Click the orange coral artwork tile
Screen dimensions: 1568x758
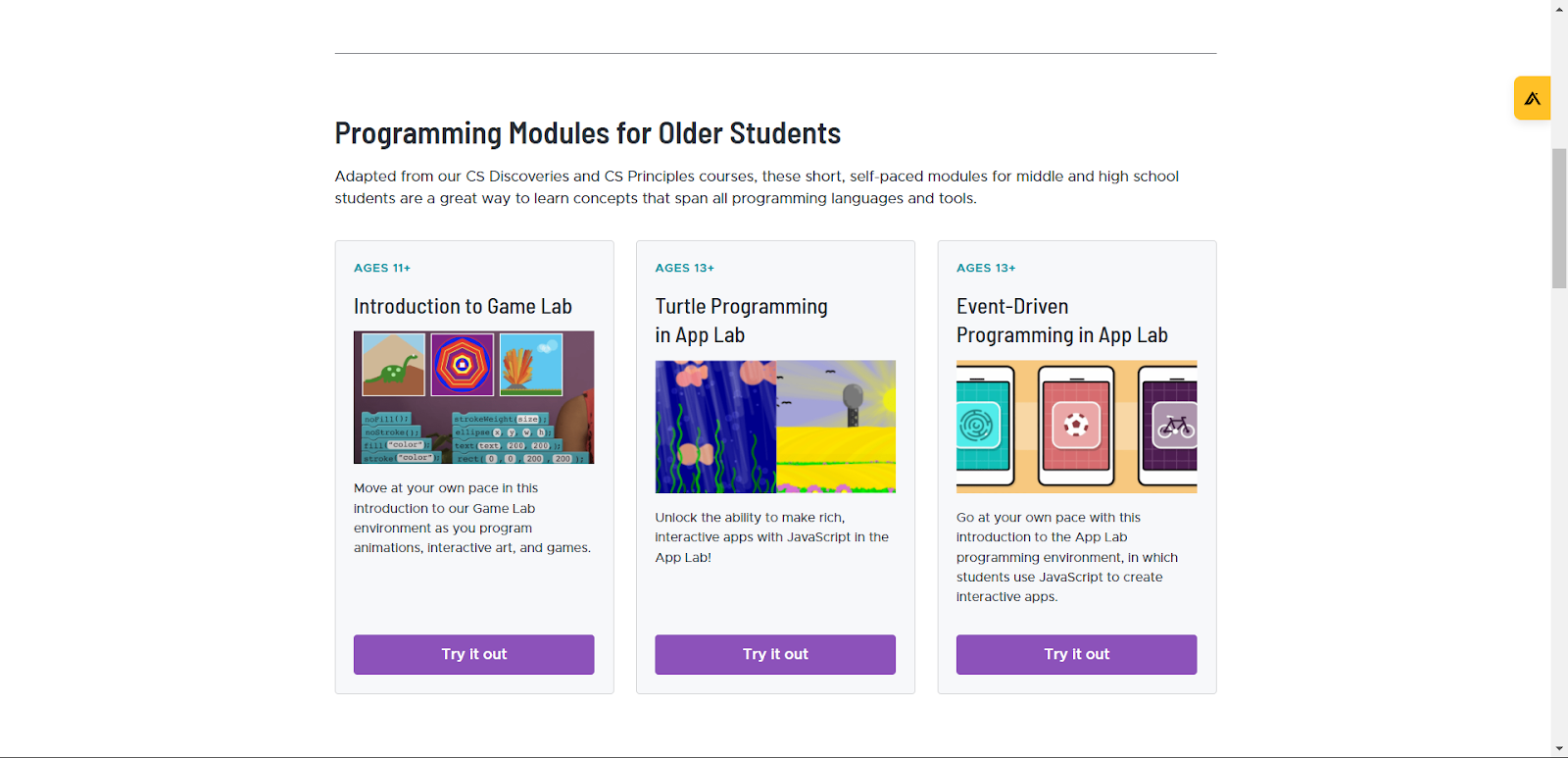(530, 364)
